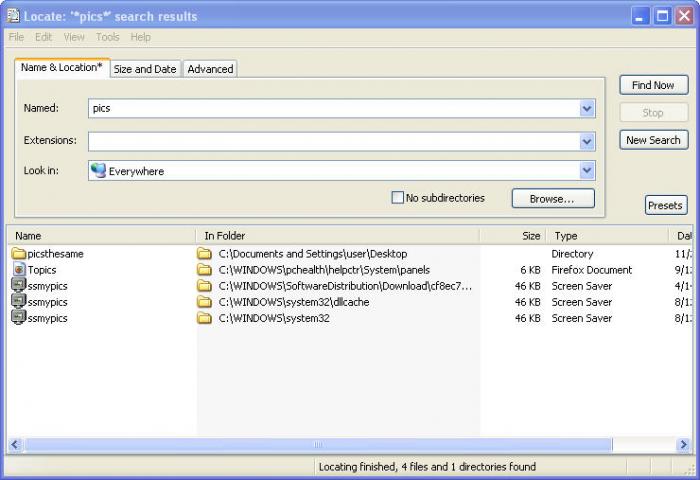Select the Topics result name
This screenshot has width=700, height=480.
click(42, 270)
